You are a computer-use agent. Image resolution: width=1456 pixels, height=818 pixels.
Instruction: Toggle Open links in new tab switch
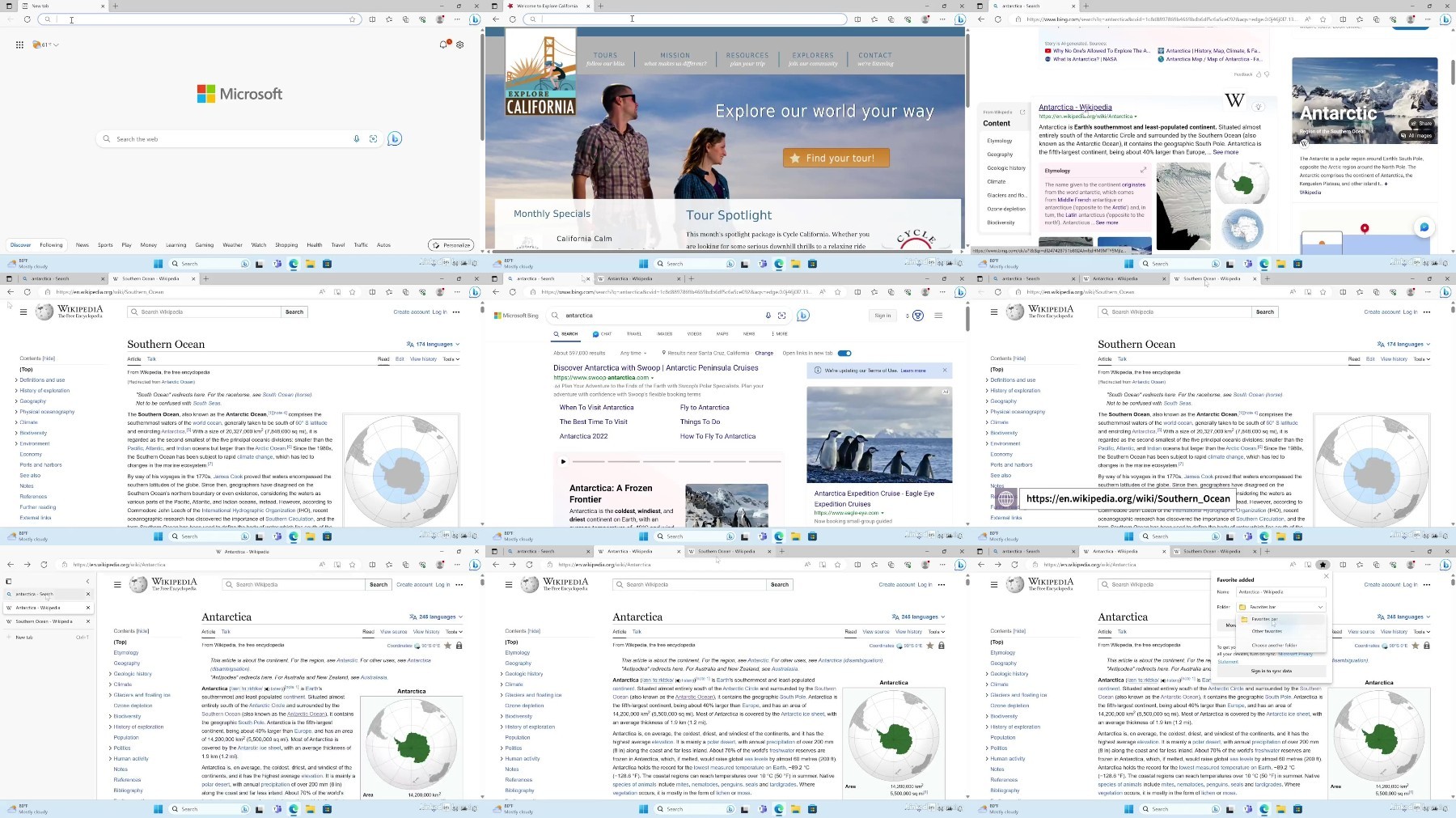(x=844, y=353)
